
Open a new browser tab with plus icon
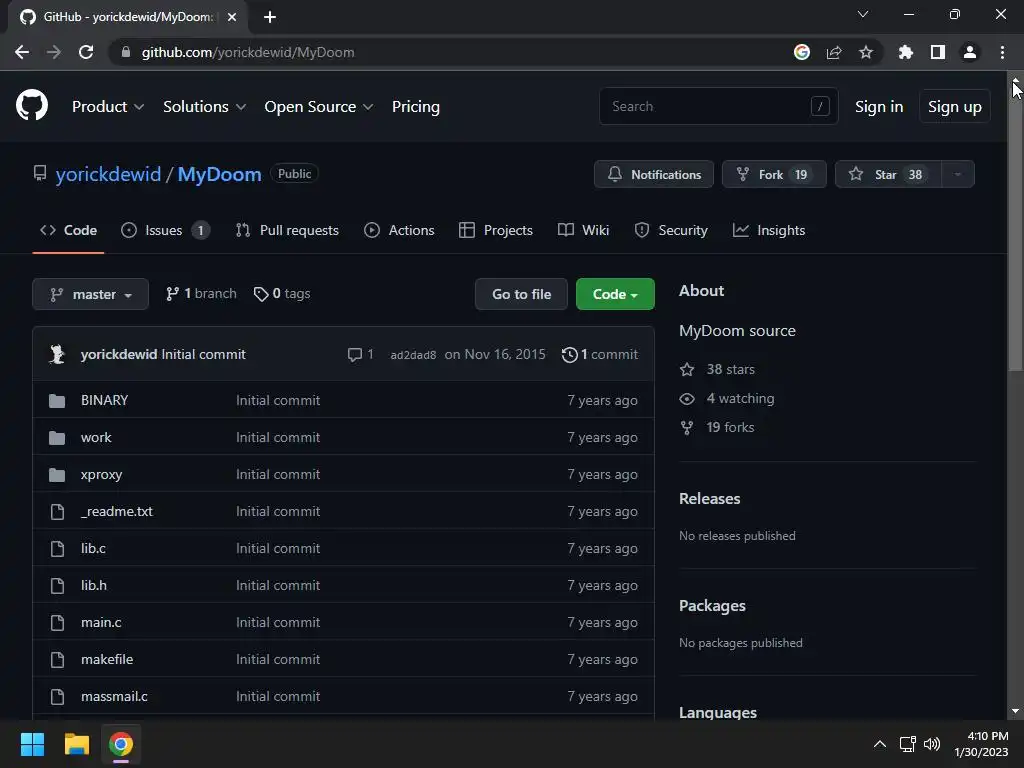270,17
